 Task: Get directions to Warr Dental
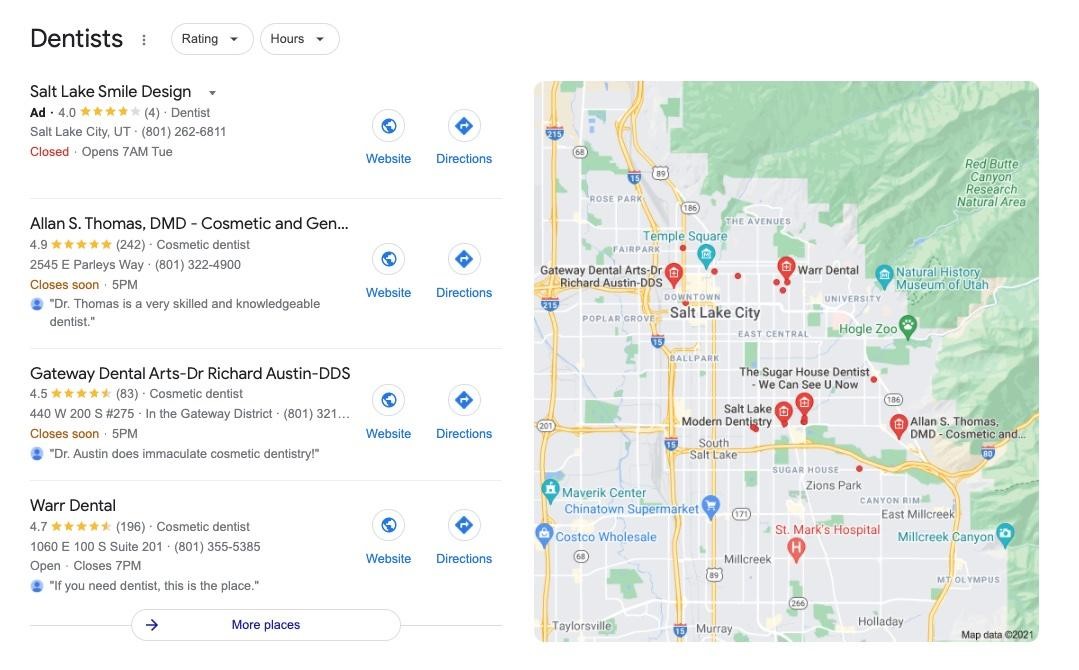click(x=464, y=526)
